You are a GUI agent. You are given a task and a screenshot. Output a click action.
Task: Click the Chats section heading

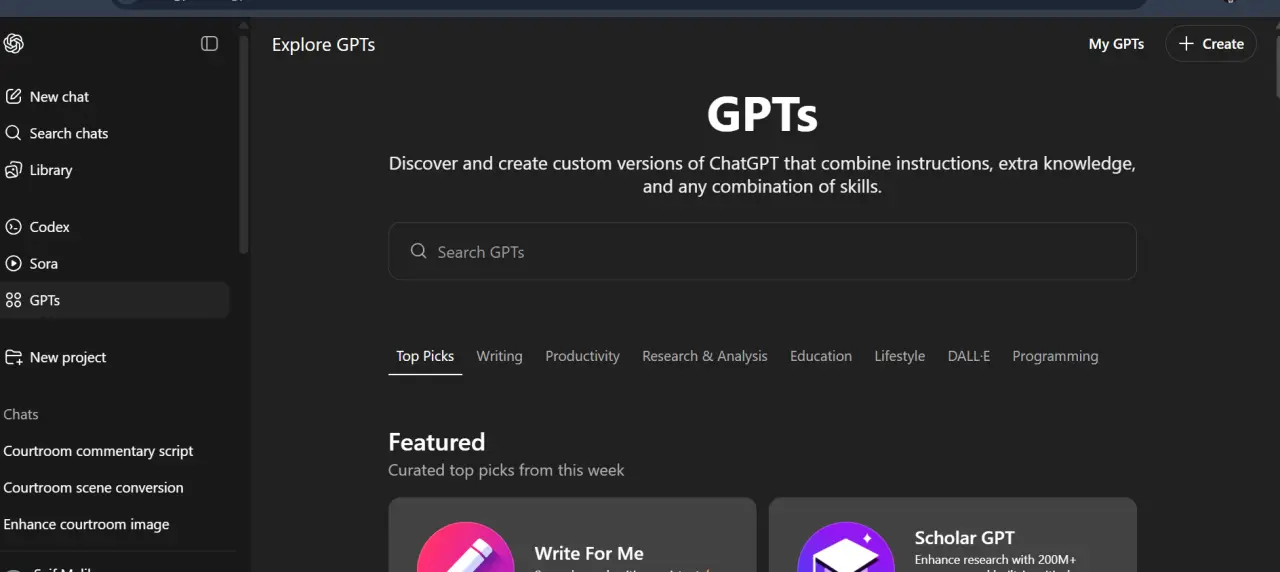coord(21,414)
